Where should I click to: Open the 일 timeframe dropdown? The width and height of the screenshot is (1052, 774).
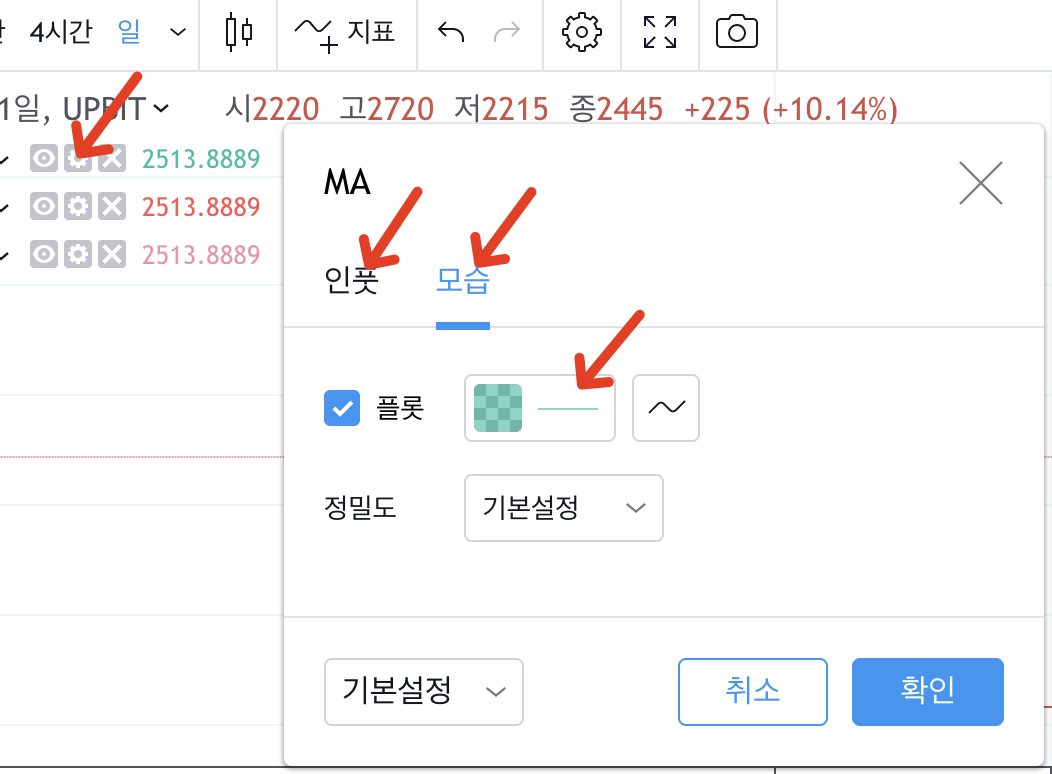[x=150, y=32]
